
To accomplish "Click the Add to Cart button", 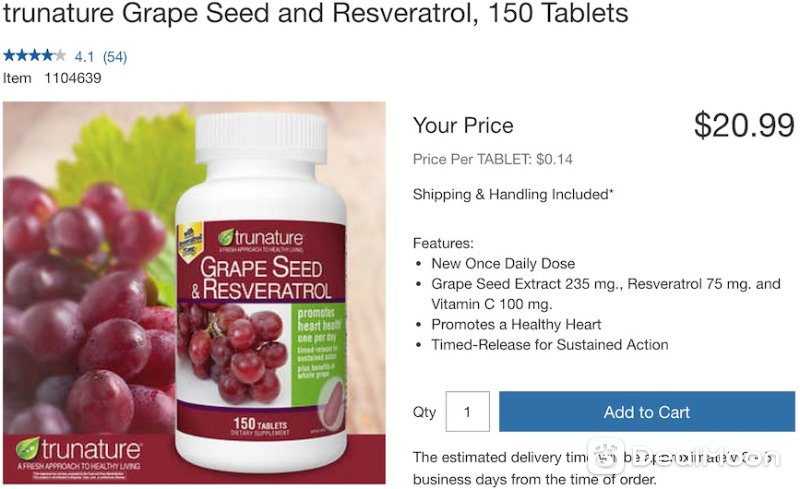I will (x=646, y=411).
